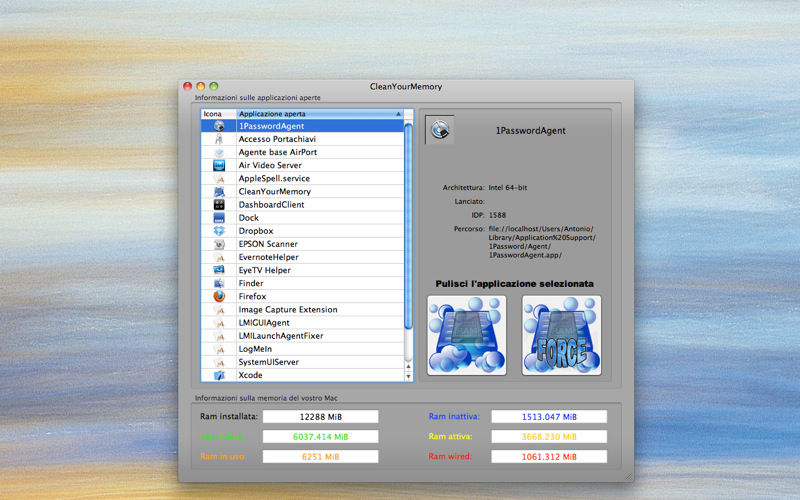Close the CleanYourMemory window
800x500 pixels.
pos(188,86)
